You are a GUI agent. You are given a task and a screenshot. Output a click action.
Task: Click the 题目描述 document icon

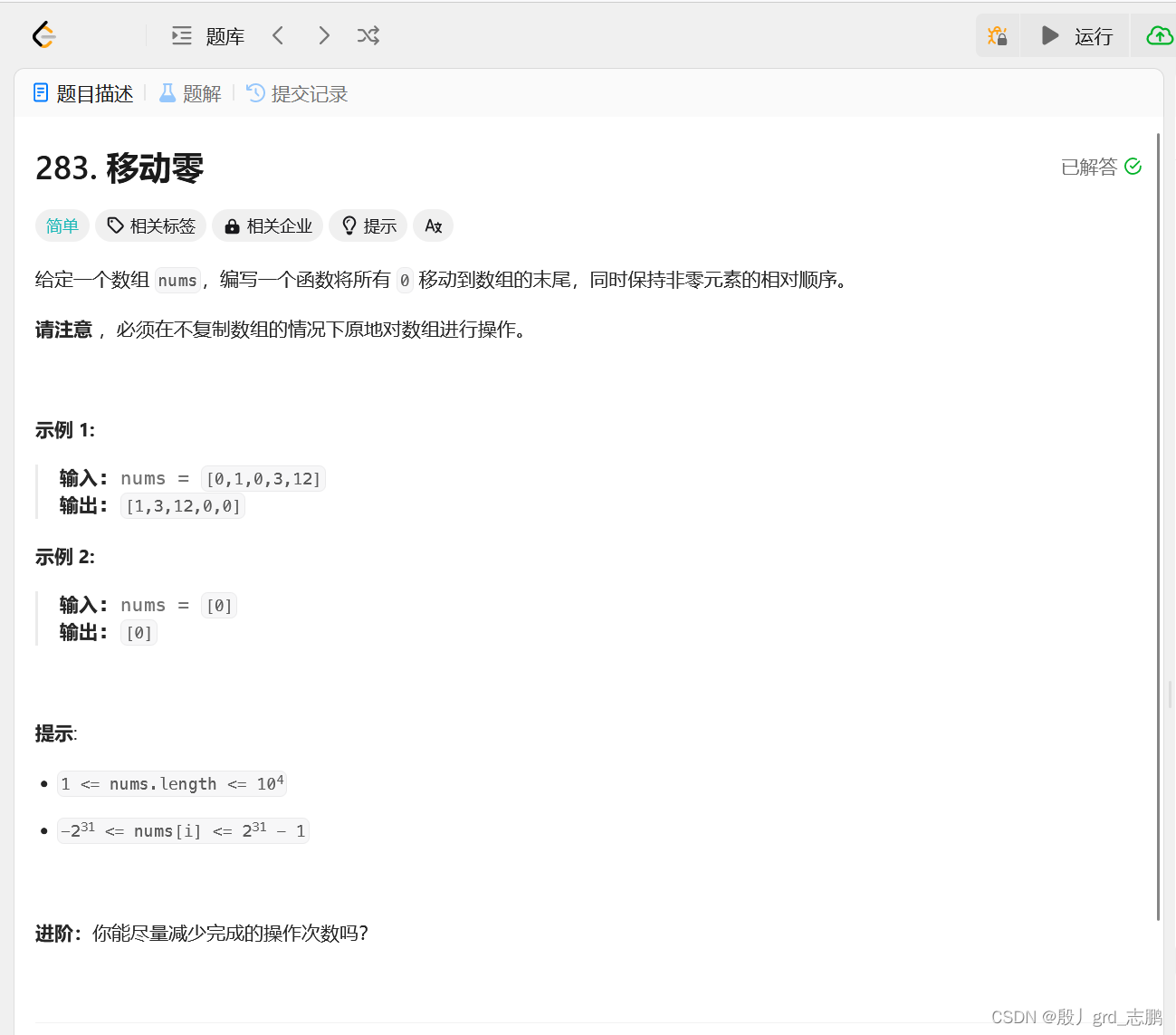coord(41,92)
